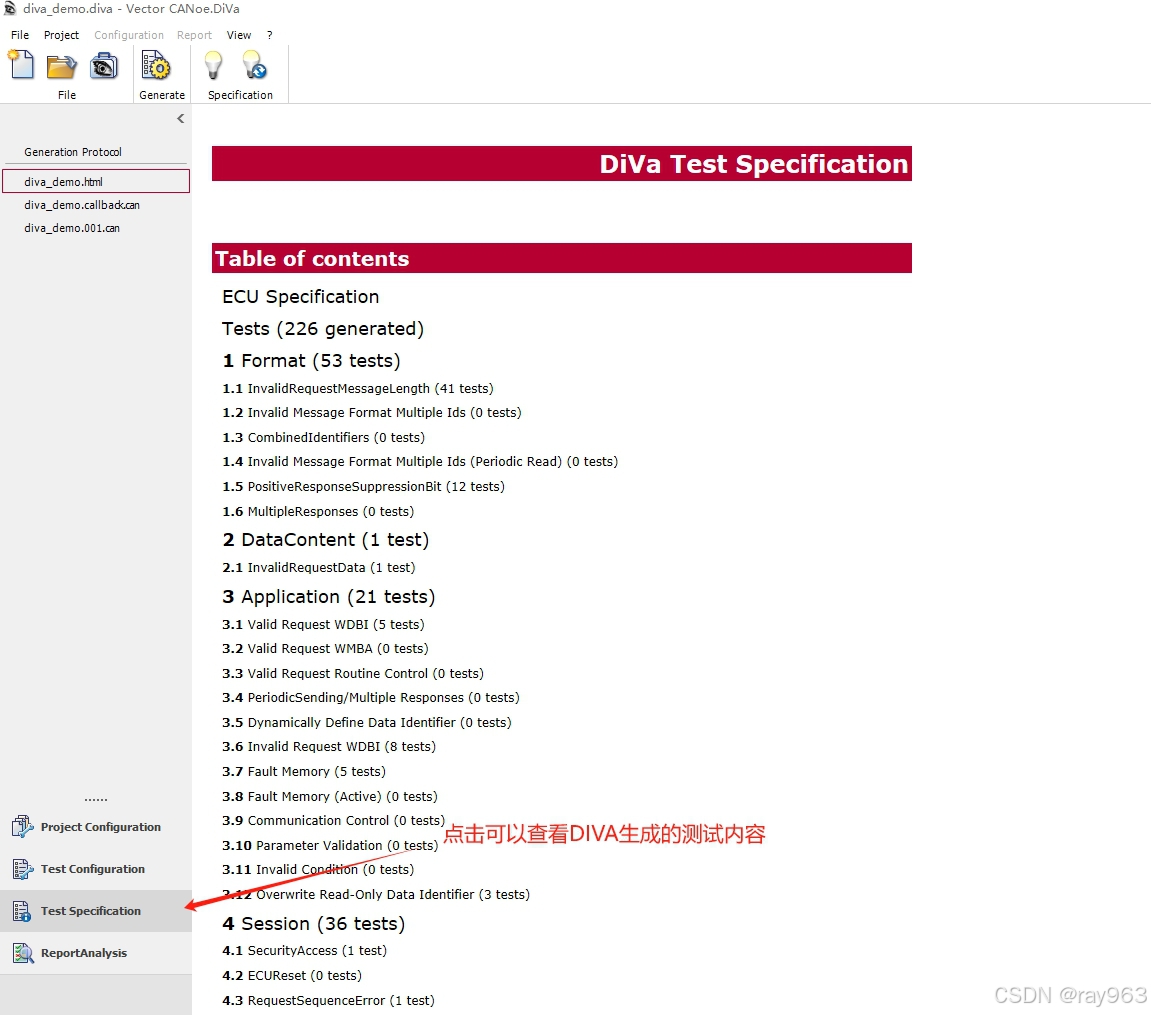Click the Test Configuration sidebar icon
The width and height of the screenshot is (1151, 1015).
click(22, 869)
